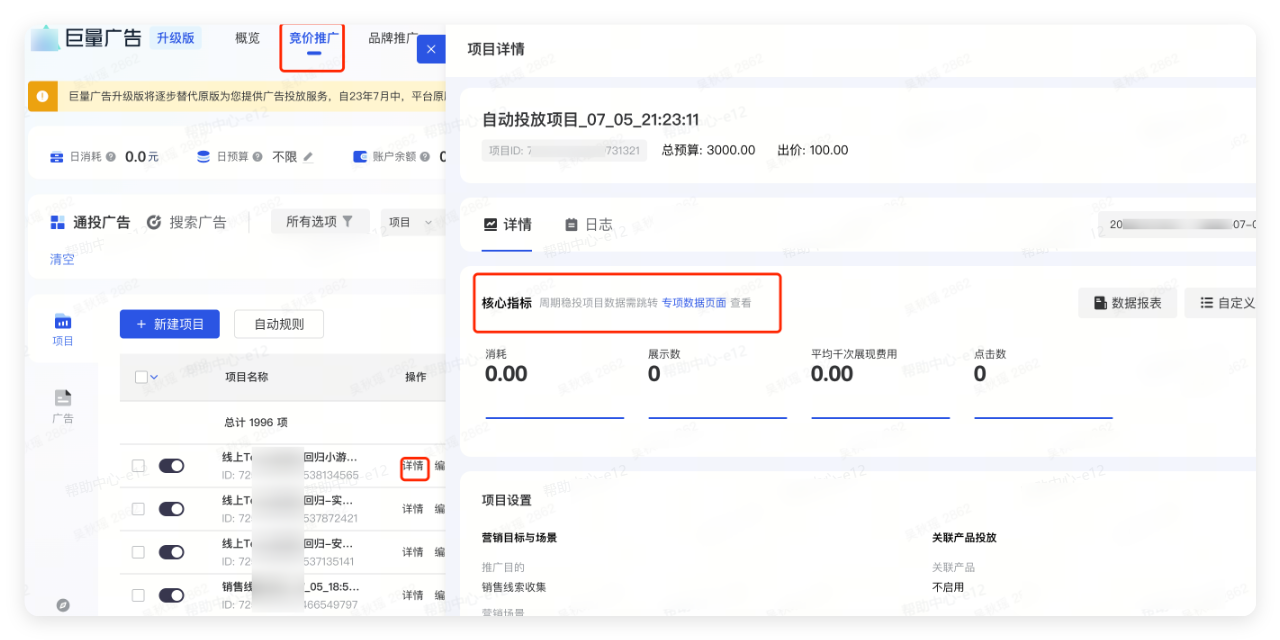Open the 账户余额 help question mark
The height and width of the screenshot is (640, 1280).
point(425,157)
